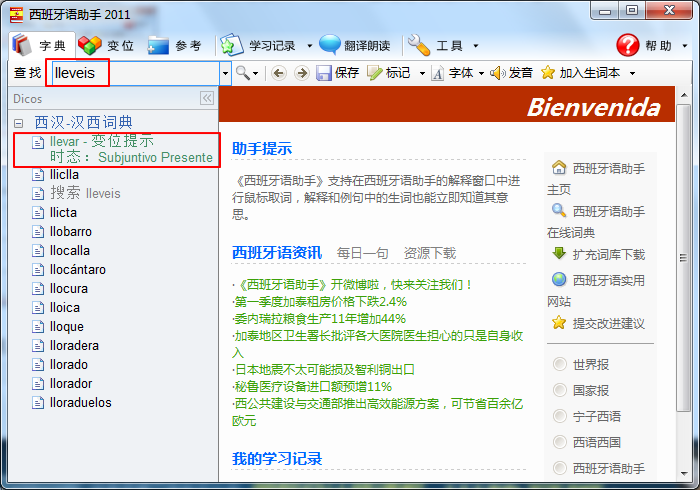
Task: Select the 西语西国 radio button
Action: coord(559,442)
